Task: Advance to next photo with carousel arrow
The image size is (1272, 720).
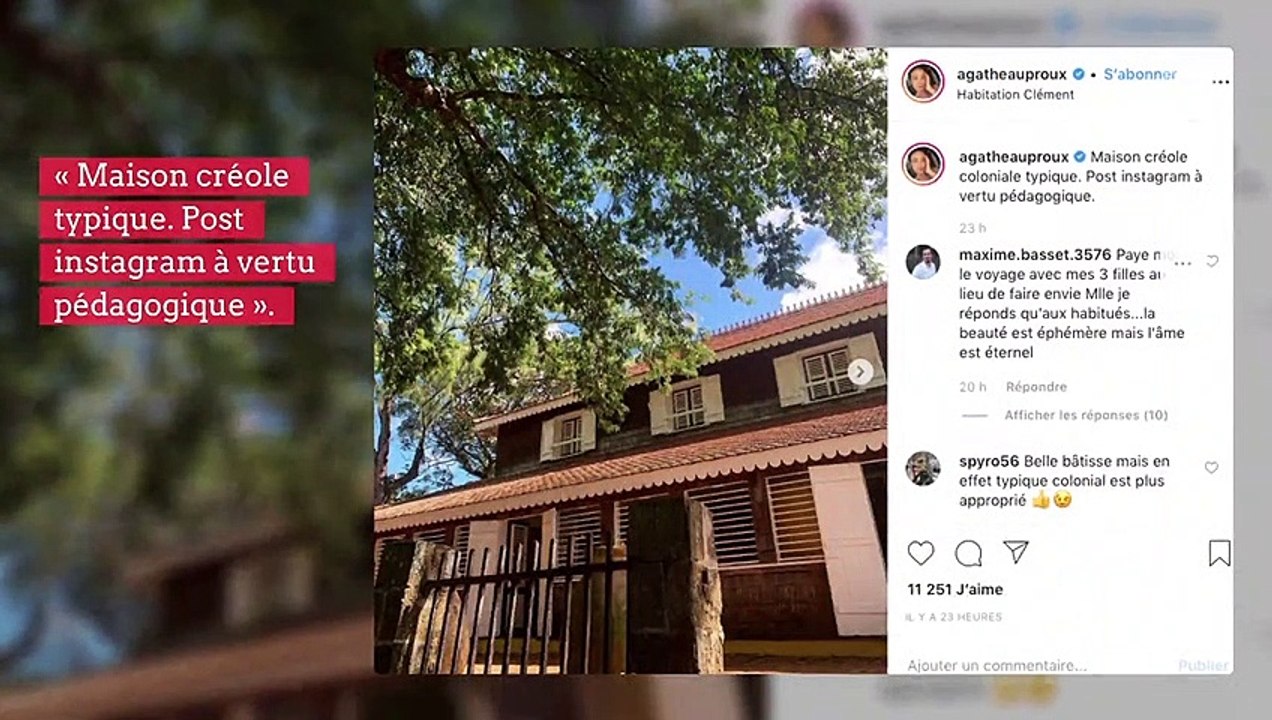Action: 860,372
